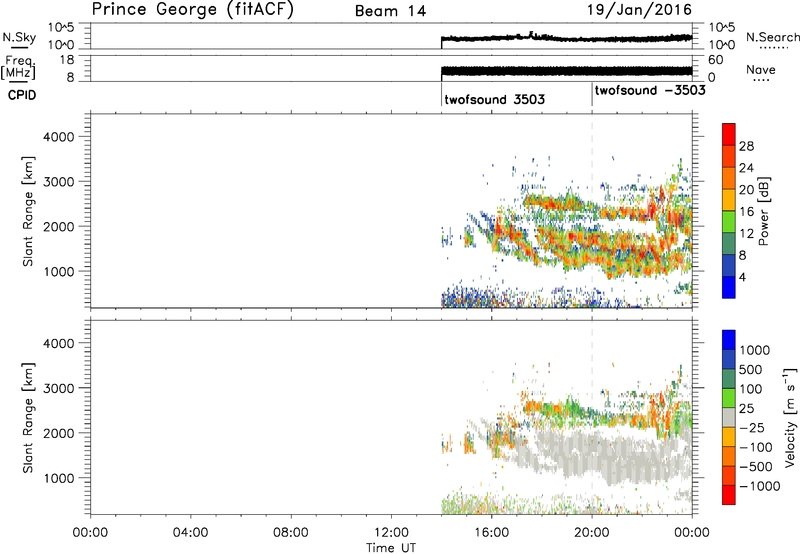Click the black frequency band in Freq panel
This screenshot has width=800, height=554.
tap(566, 71)
